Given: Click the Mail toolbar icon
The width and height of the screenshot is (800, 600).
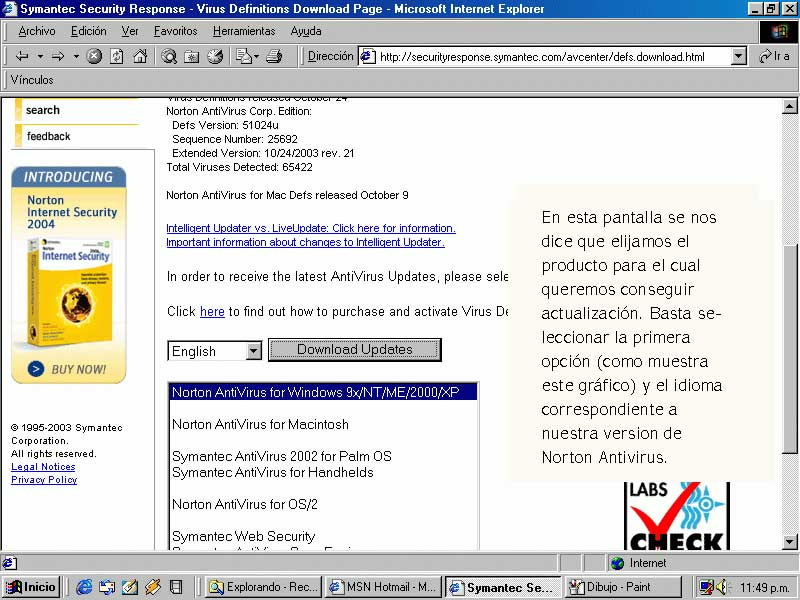Looking at the screenshot, I should click(244, 56).
